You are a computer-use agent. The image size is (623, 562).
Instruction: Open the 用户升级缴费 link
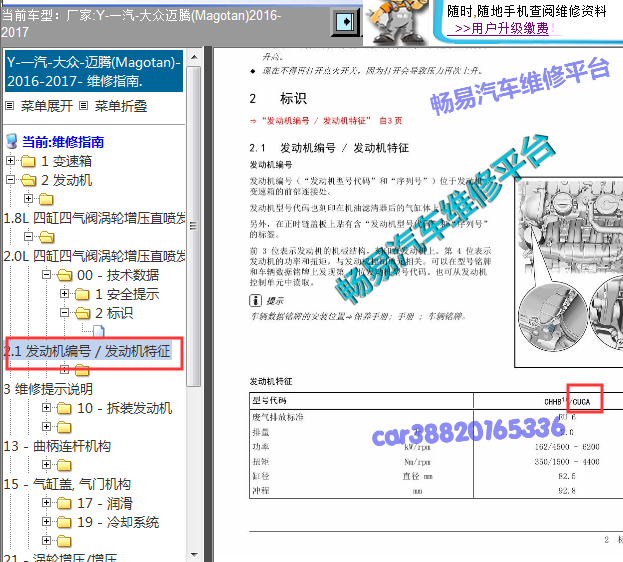tap(502, 28)
